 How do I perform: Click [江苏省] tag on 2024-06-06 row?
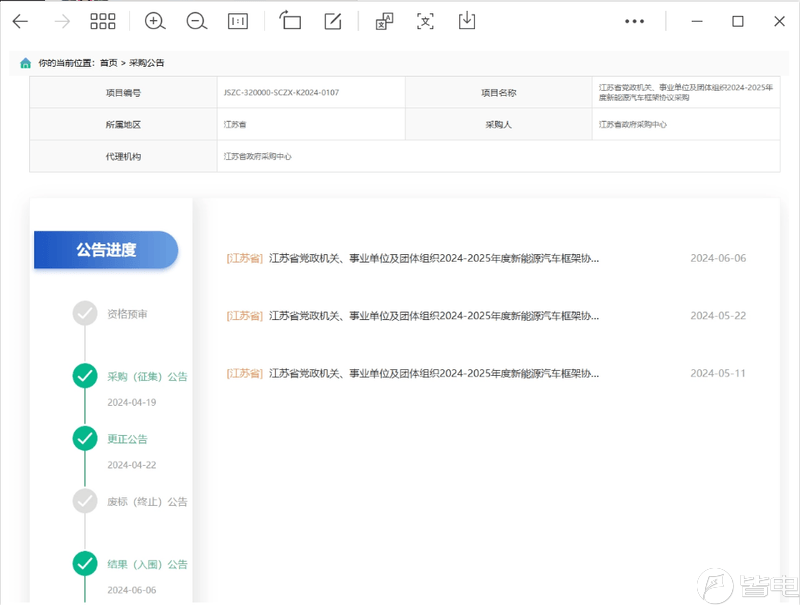(244, 259)
